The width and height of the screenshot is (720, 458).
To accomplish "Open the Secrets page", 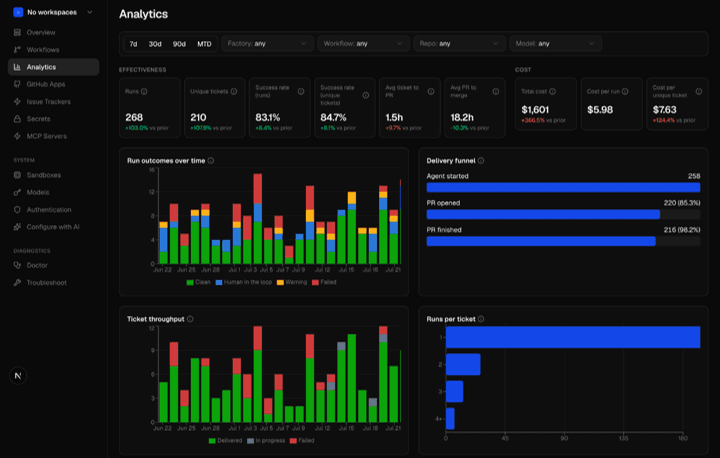I will (x=53, y=119).
